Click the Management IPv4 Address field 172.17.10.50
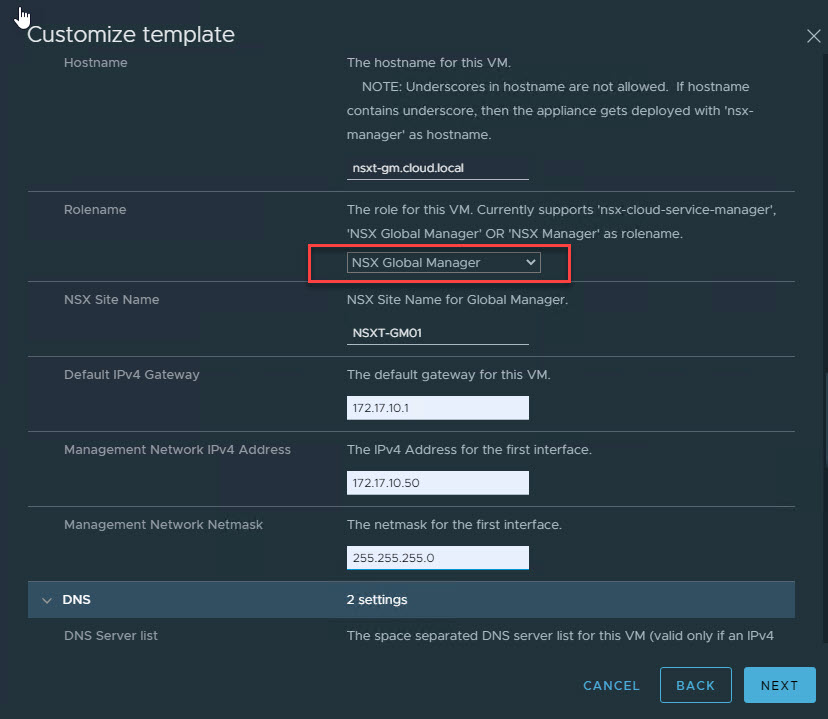The image size is (828, 719). [x=438, y=483]
